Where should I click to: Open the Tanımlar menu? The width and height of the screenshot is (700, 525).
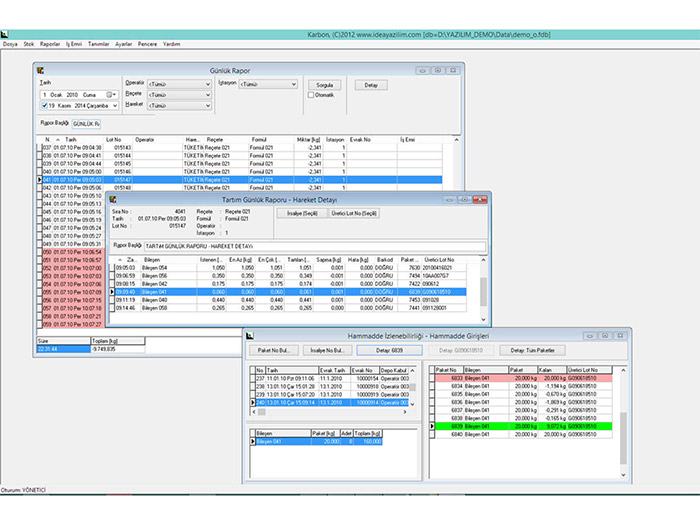[x=99, y=44]
